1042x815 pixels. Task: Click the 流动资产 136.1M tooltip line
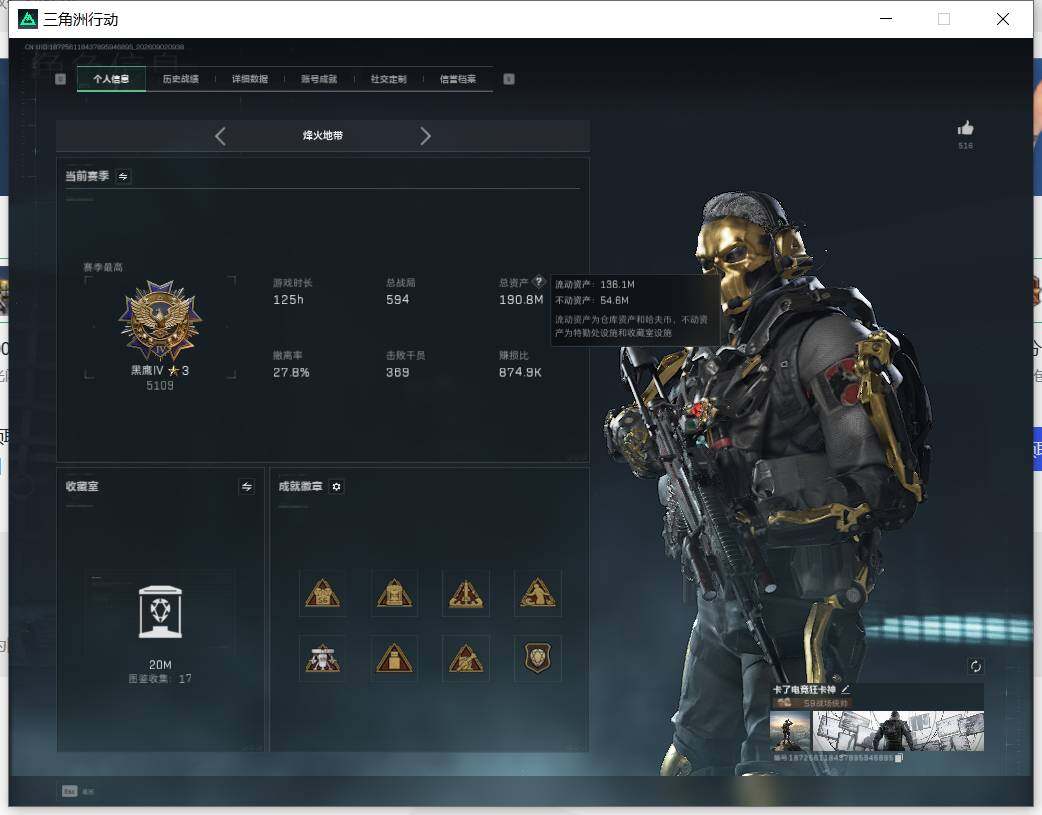[595, 285]
